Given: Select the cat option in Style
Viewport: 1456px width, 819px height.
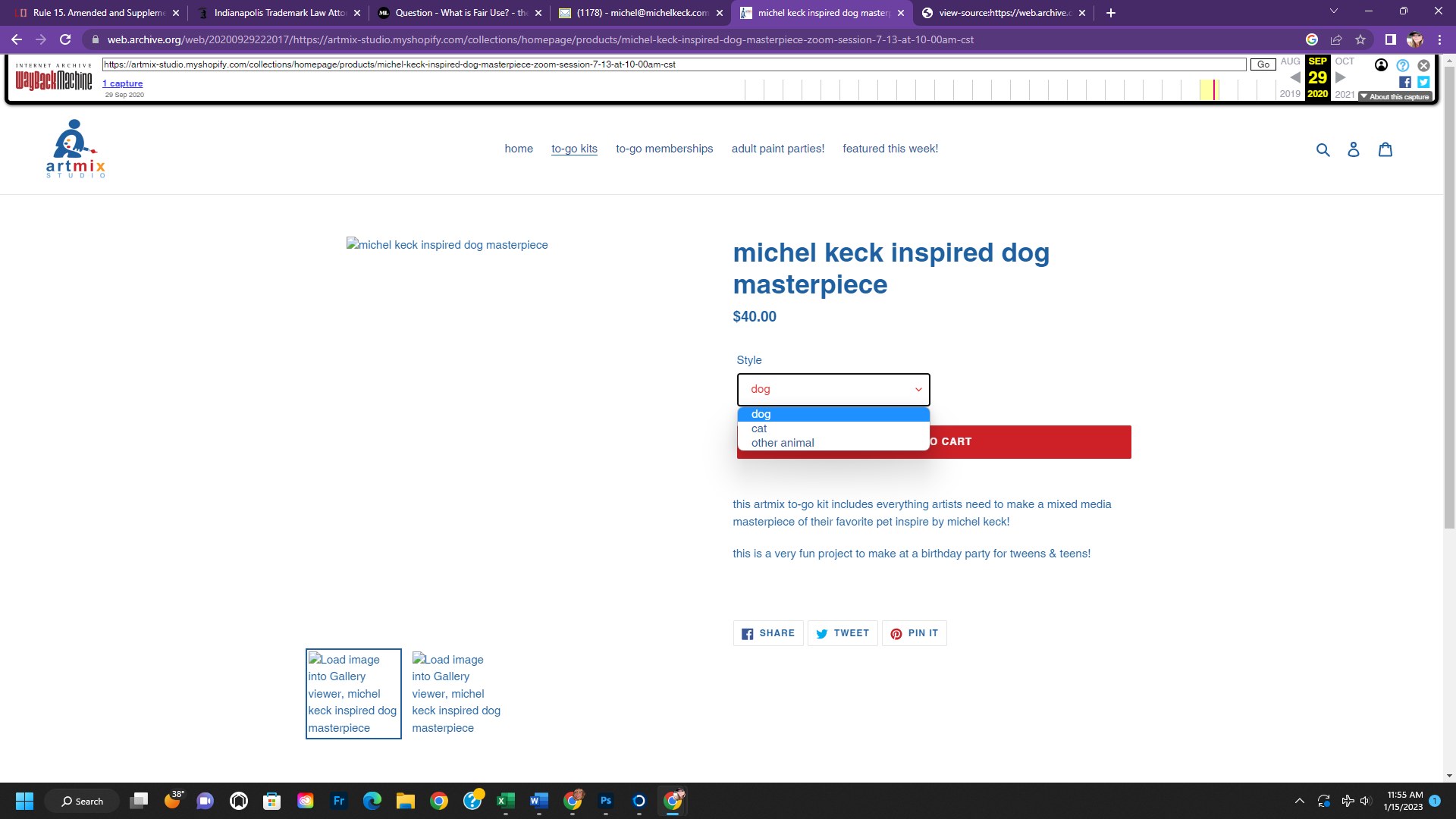Looking at the screenshot, I should (x=833, y=428).
